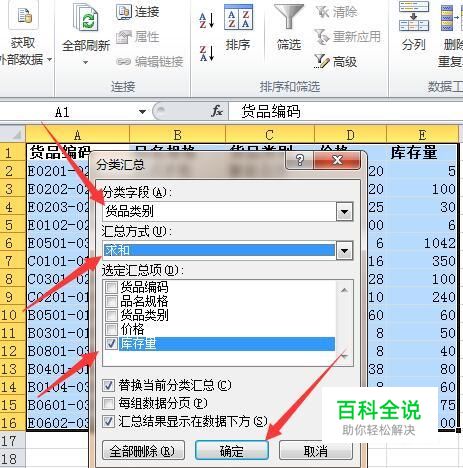463x468 pixels.
Task: Expand the Refresh All dropdown arrow
Action: click(x=85, y=62)
